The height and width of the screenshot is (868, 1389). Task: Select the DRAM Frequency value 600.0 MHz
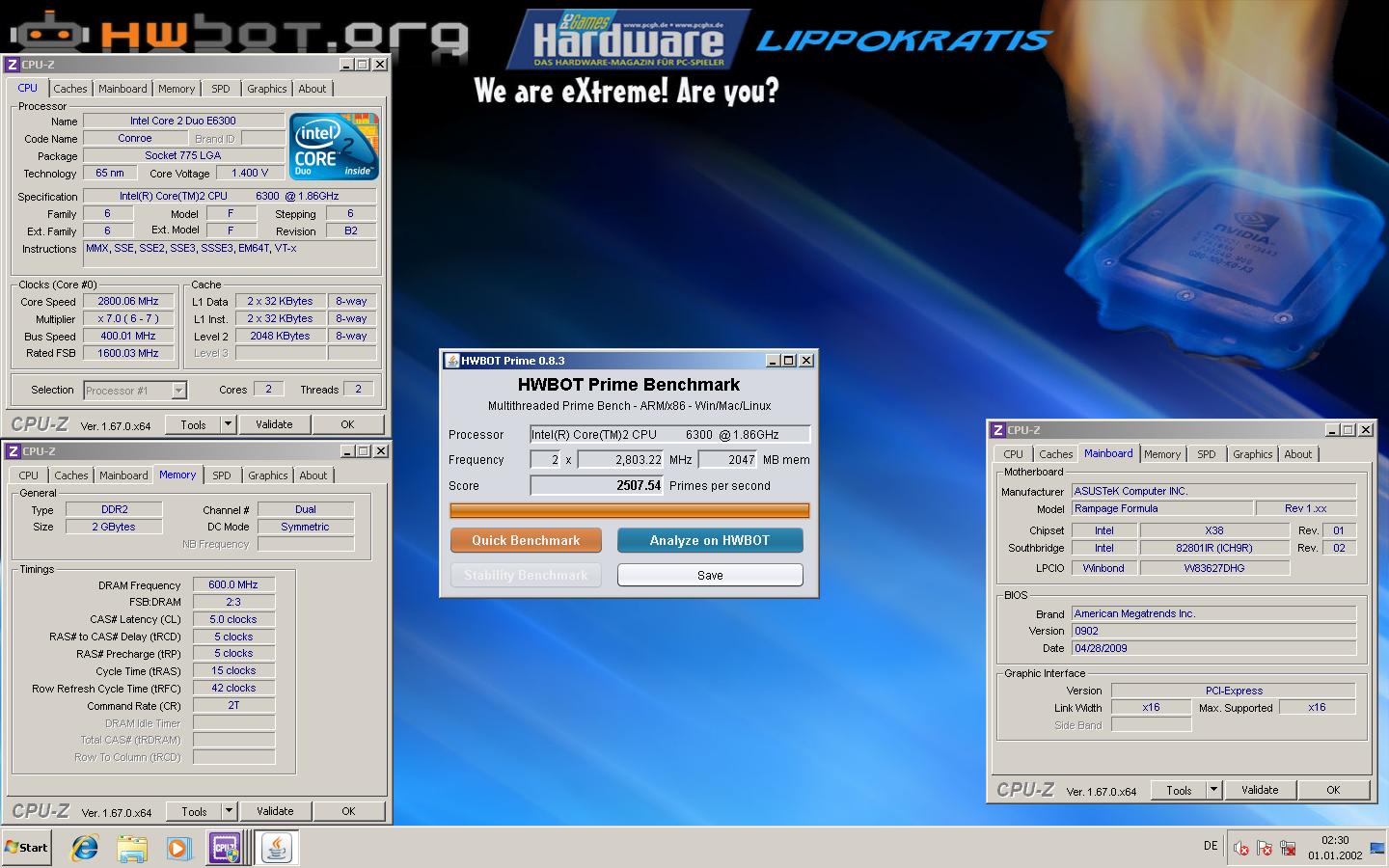(233, 584)
